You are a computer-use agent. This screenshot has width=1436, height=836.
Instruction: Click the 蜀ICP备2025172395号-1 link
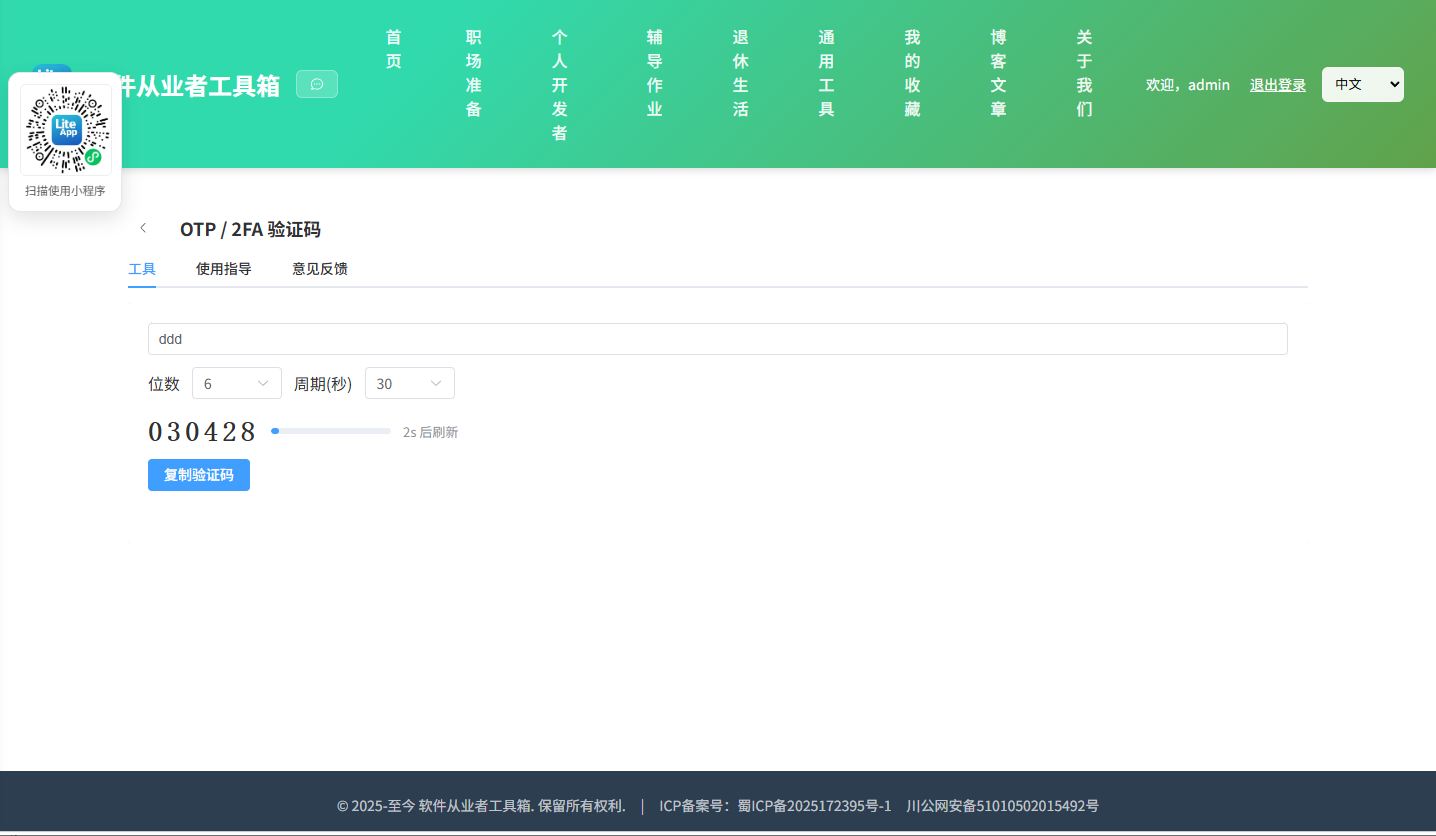tap(814, 806)
